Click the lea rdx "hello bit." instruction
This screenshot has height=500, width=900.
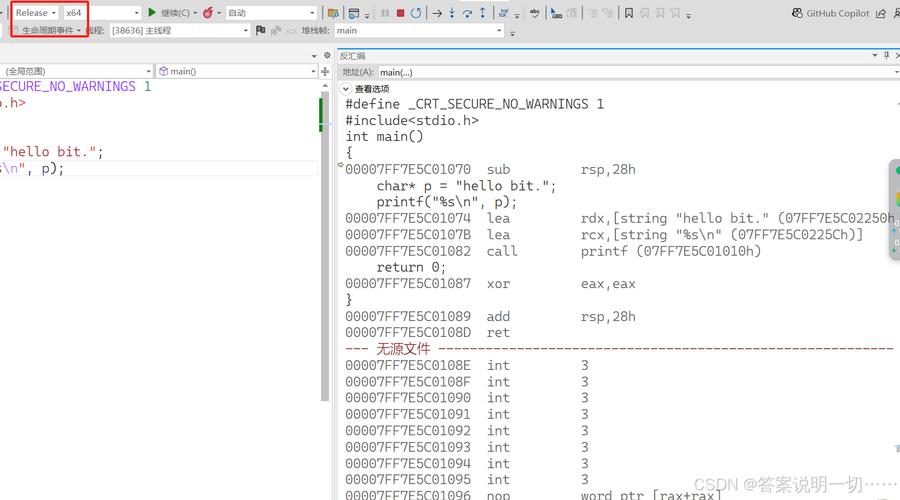pyautogui.click(x=620, y=218)
